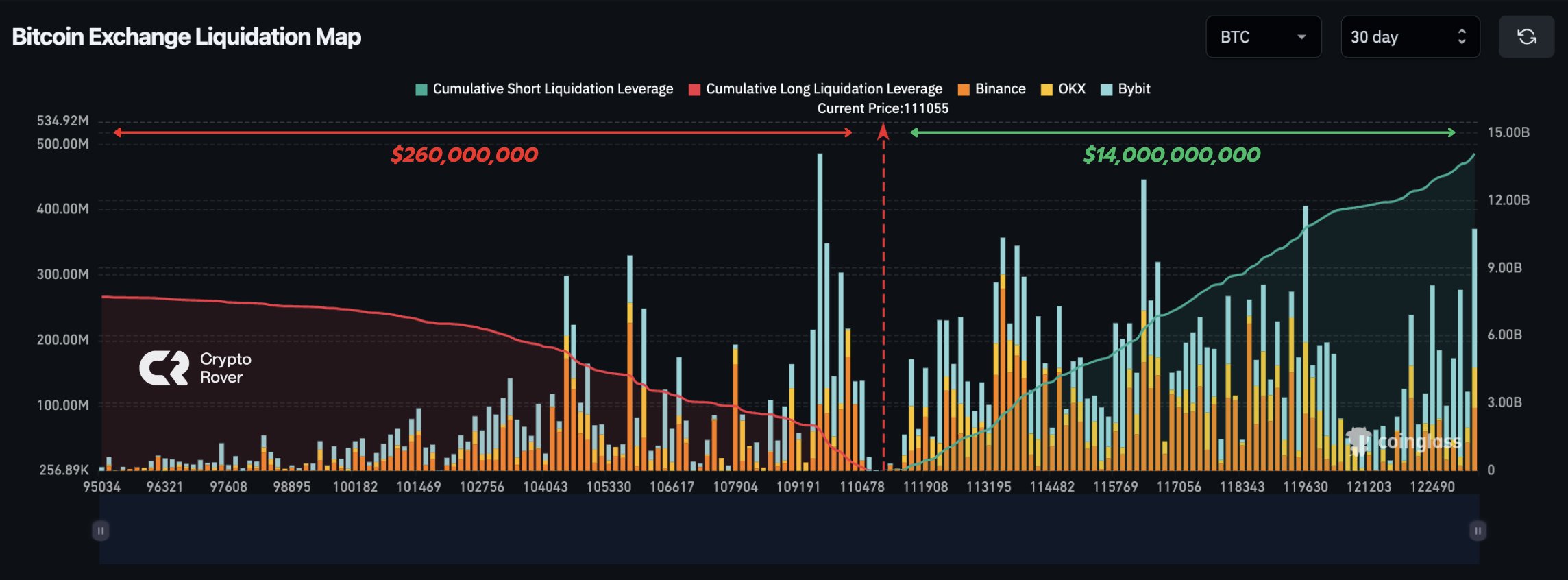Click the coinglass watermark logo

pyautogui.click(x=1404, y=442)
